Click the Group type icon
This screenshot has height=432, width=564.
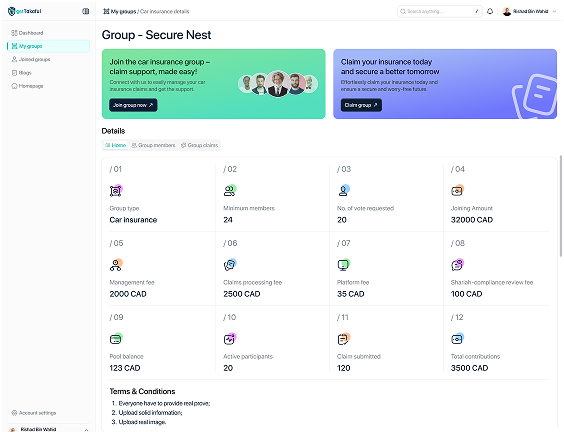[x=116, y=190]
